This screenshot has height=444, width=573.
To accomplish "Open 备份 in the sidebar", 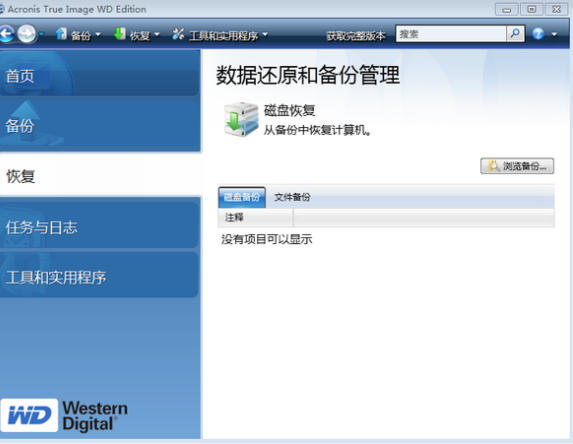I will [x=100, y=125].
